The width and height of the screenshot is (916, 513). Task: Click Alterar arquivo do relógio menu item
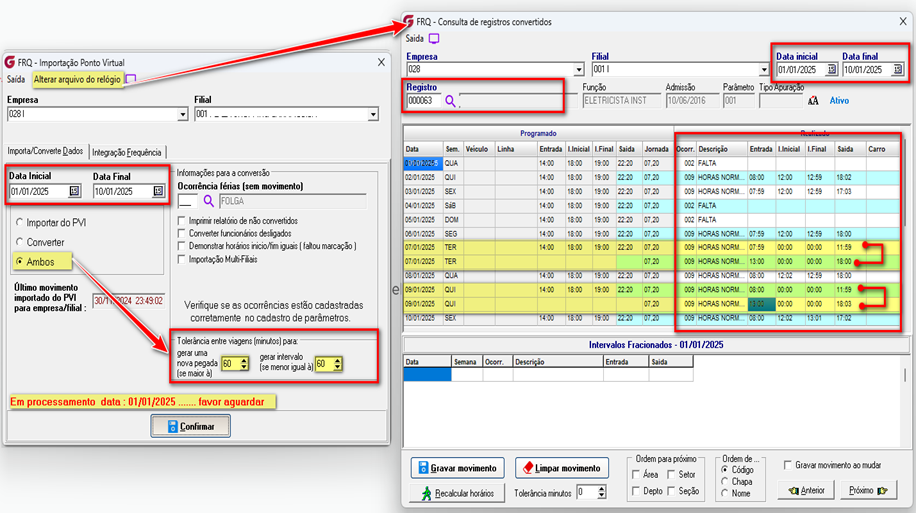point(77,79)
